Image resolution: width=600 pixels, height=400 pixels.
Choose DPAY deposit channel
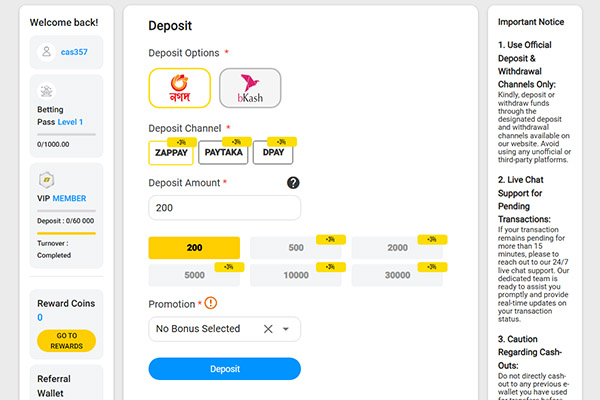[272, 153]
